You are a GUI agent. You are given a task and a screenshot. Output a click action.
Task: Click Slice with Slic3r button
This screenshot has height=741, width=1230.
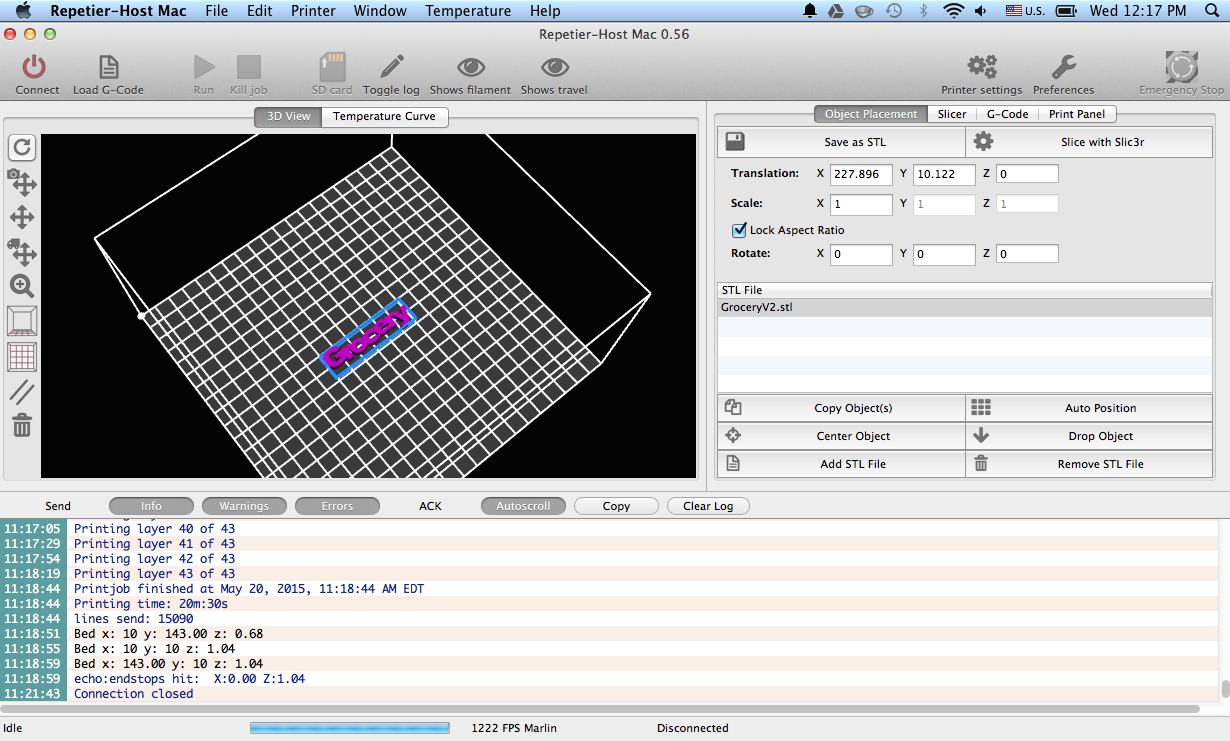click(1089, 142)
